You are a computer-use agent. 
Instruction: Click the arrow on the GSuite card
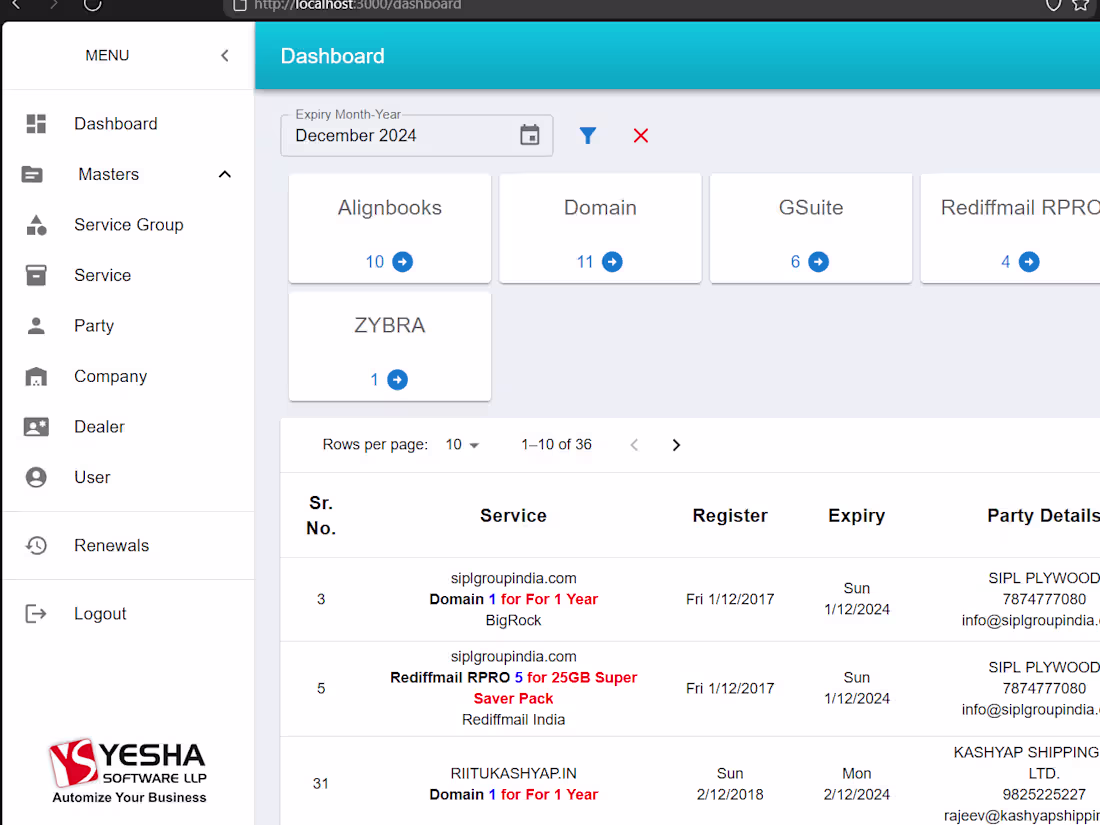click(x=818, y=261)
